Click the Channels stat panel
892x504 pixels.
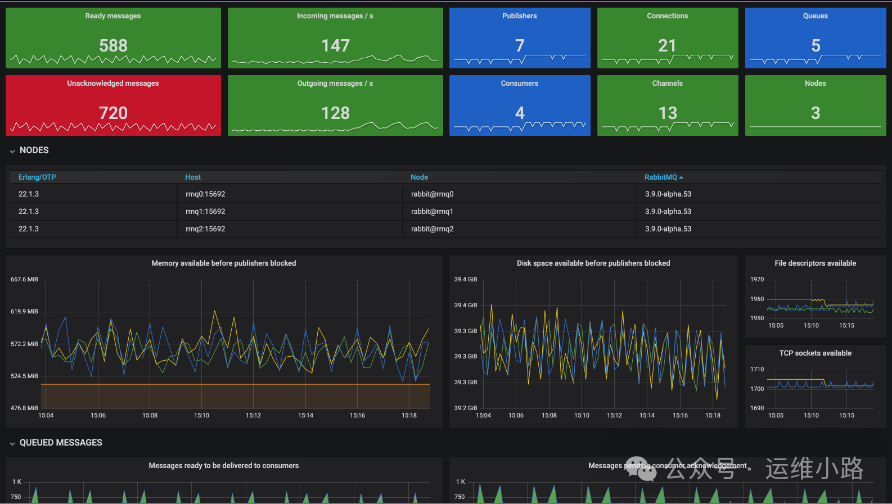click(667, 106)
